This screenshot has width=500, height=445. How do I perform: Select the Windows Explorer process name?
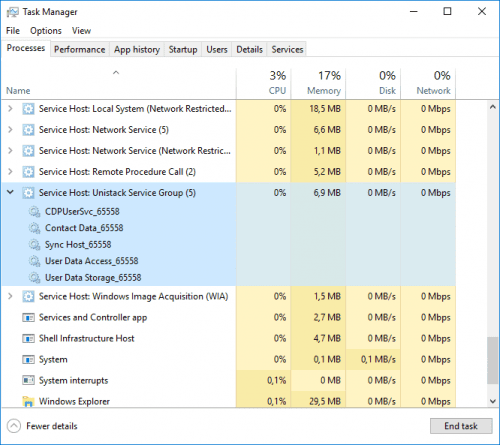click(74, 402)
